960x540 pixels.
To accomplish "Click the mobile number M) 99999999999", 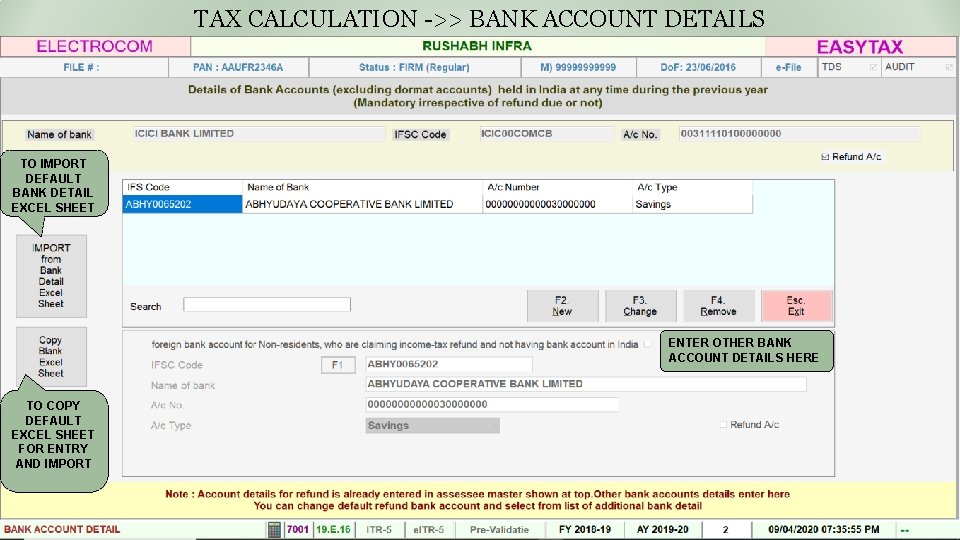I will [x=579, y=67].
